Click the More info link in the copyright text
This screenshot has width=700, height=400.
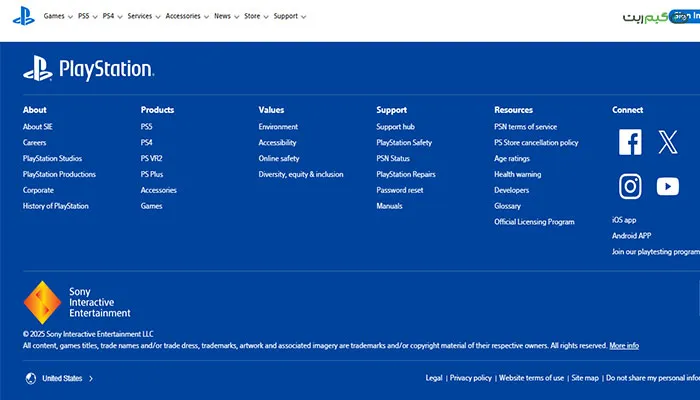click(624, 345)
